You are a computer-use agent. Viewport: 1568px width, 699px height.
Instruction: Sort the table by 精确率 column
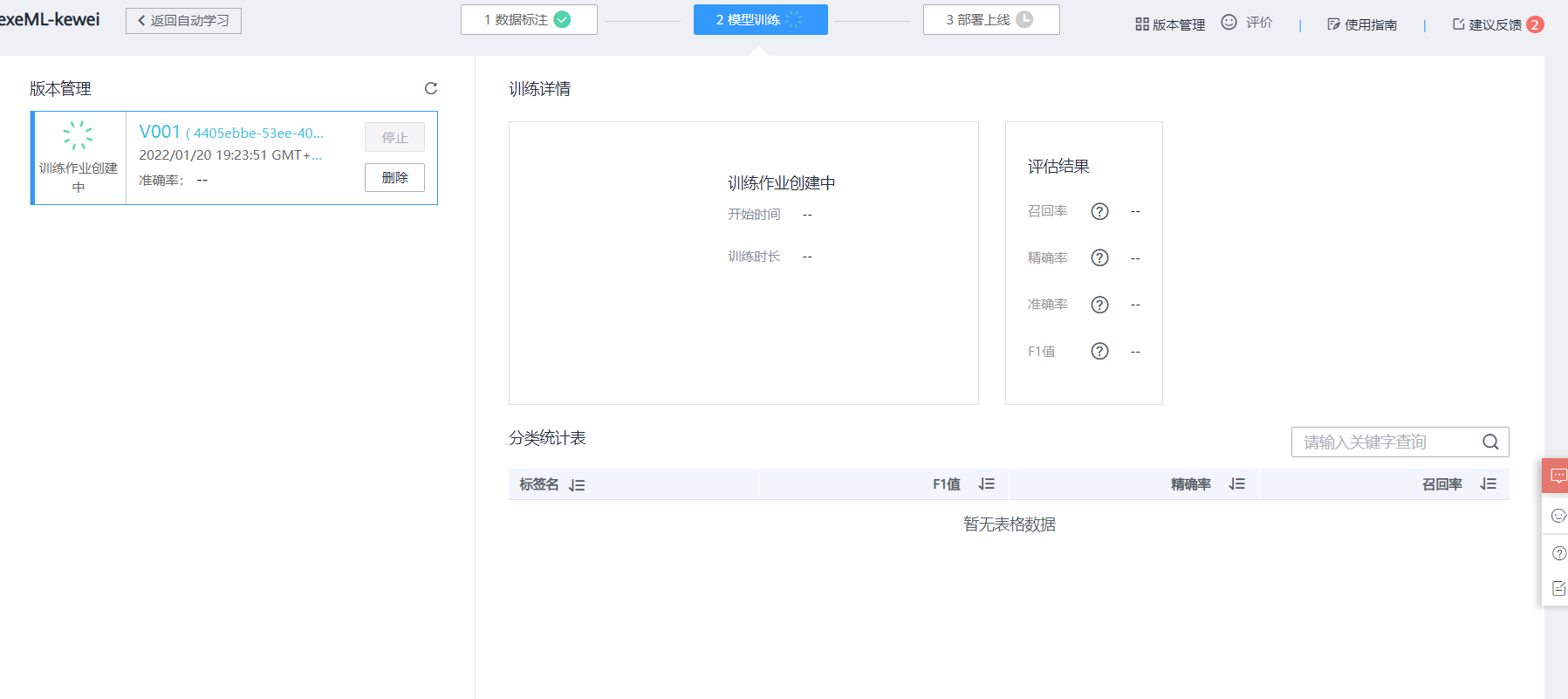[1236, 484]
